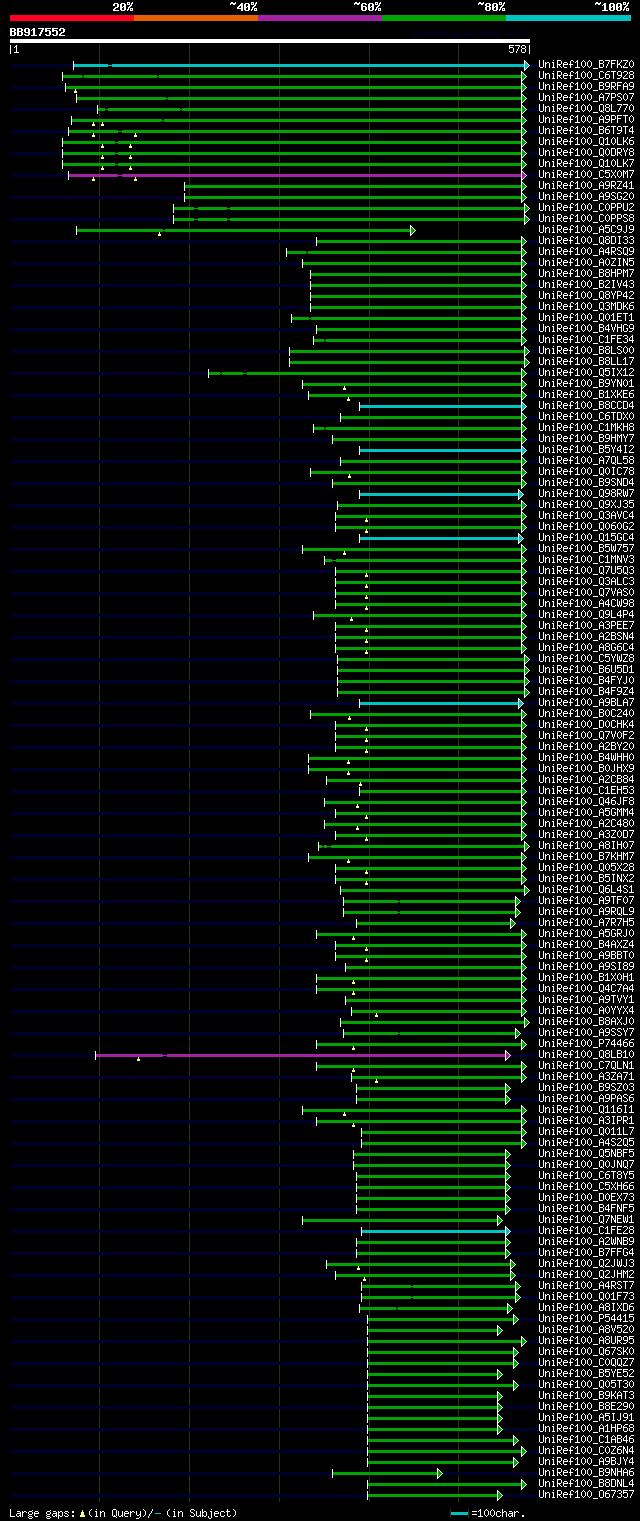Open the UniRef100_B9RFA9 entry
The height and width of the screenshot is (1521, 640).
click(586, 86)
